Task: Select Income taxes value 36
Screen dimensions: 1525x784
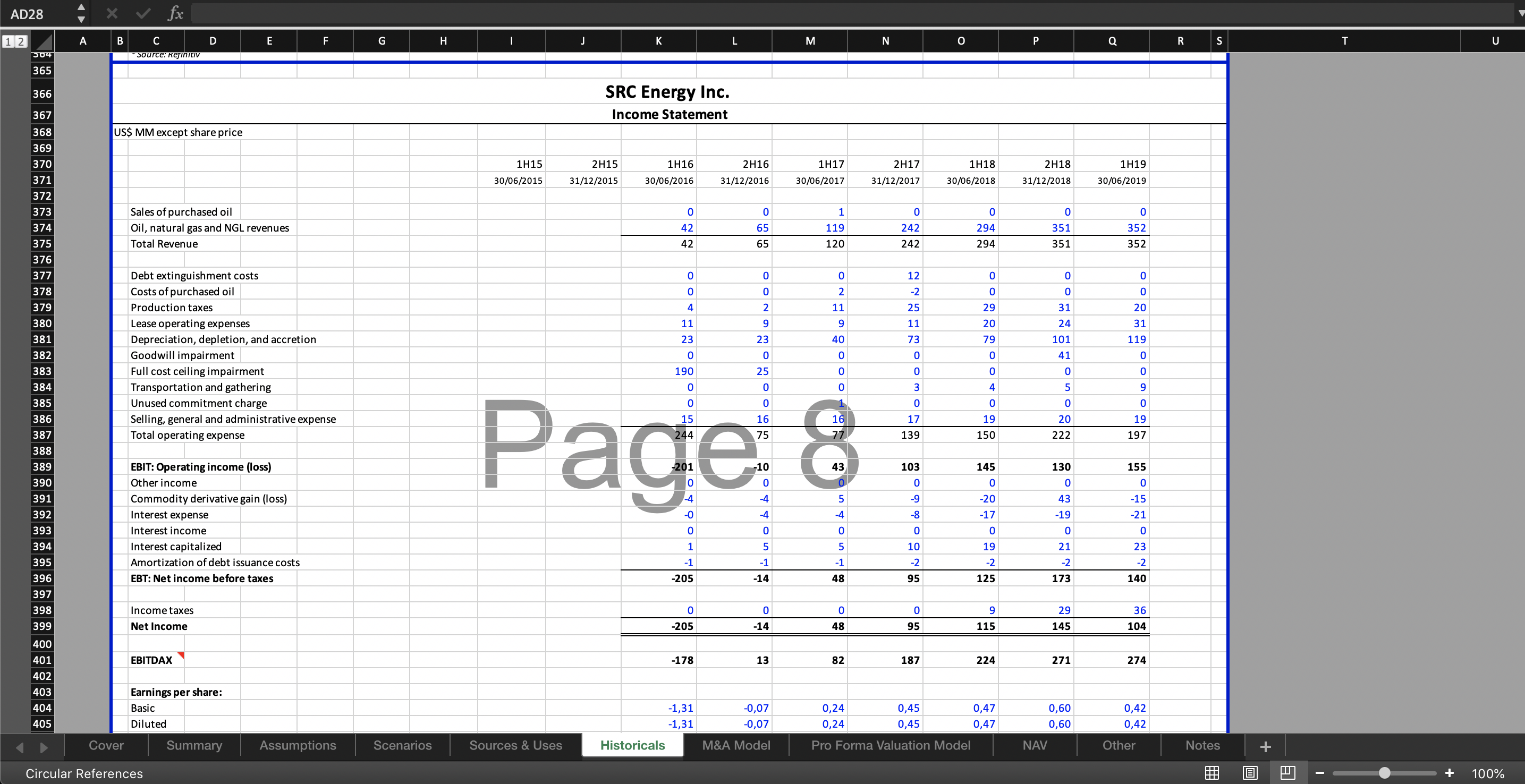Action: pos(1111,610)
